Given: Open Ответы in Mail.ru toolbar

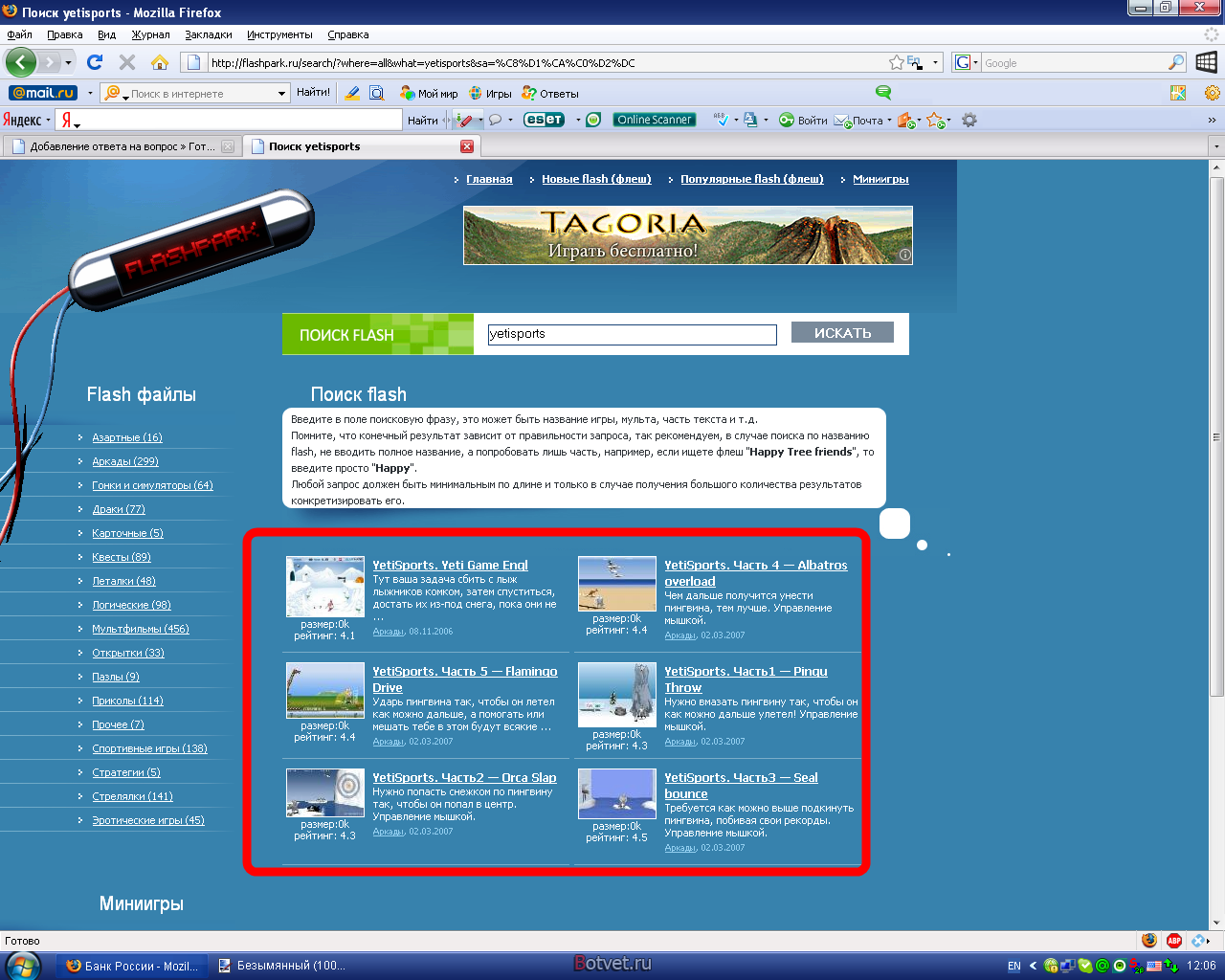Looking at the screenshot, I should coord(550,93).
